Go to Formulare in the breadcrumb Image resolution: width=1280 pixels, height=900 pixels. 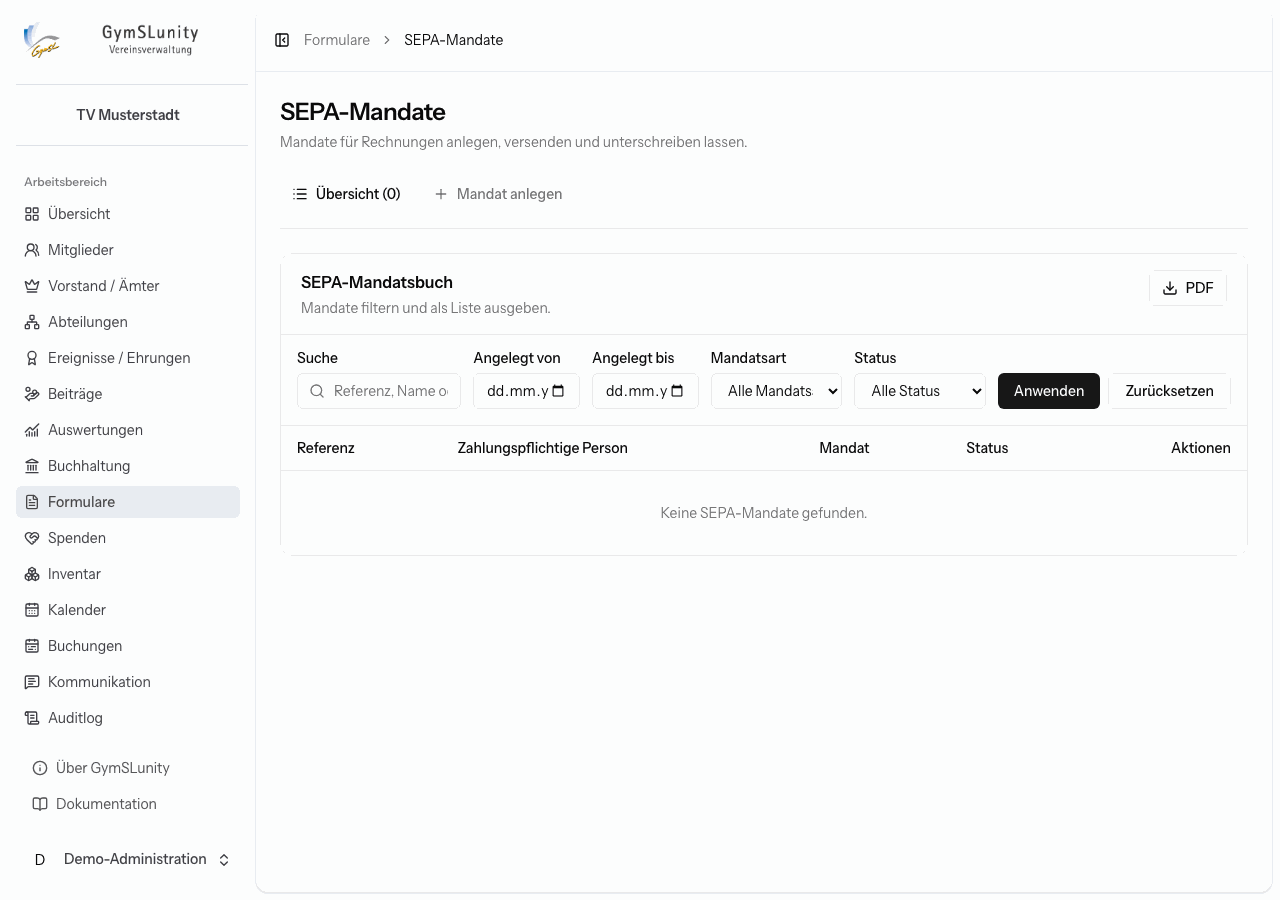pos(337,40)
